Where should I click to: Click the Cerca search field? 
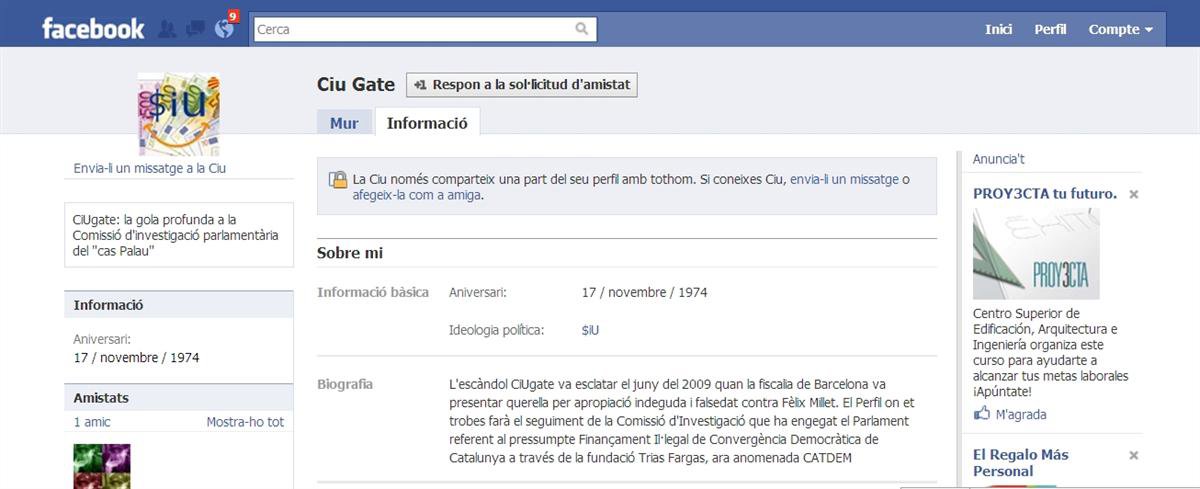[414, 29]
